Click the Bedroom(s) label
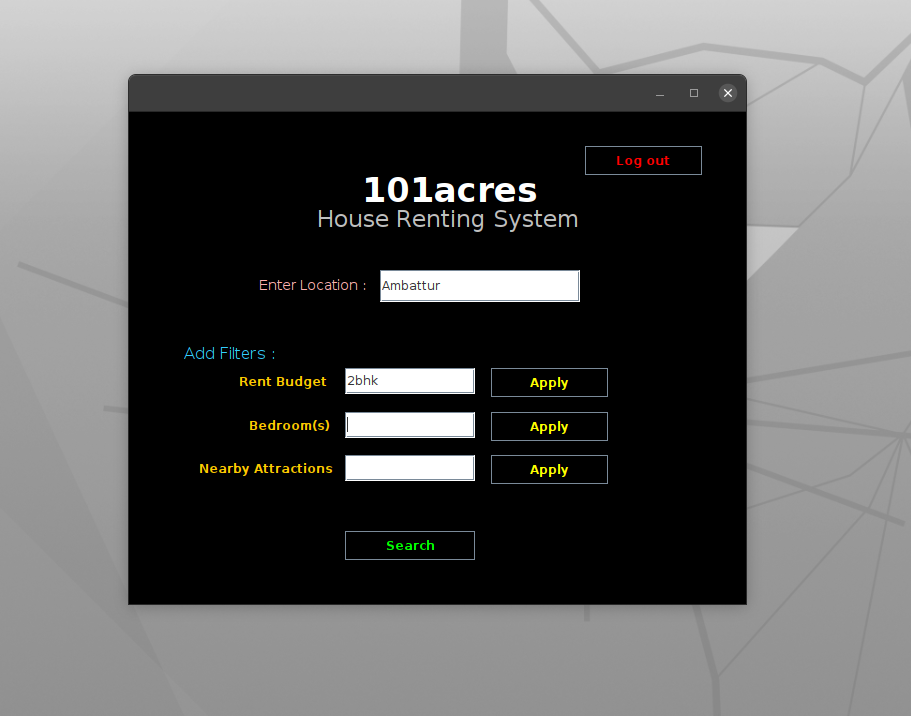 tap(289, 425)
